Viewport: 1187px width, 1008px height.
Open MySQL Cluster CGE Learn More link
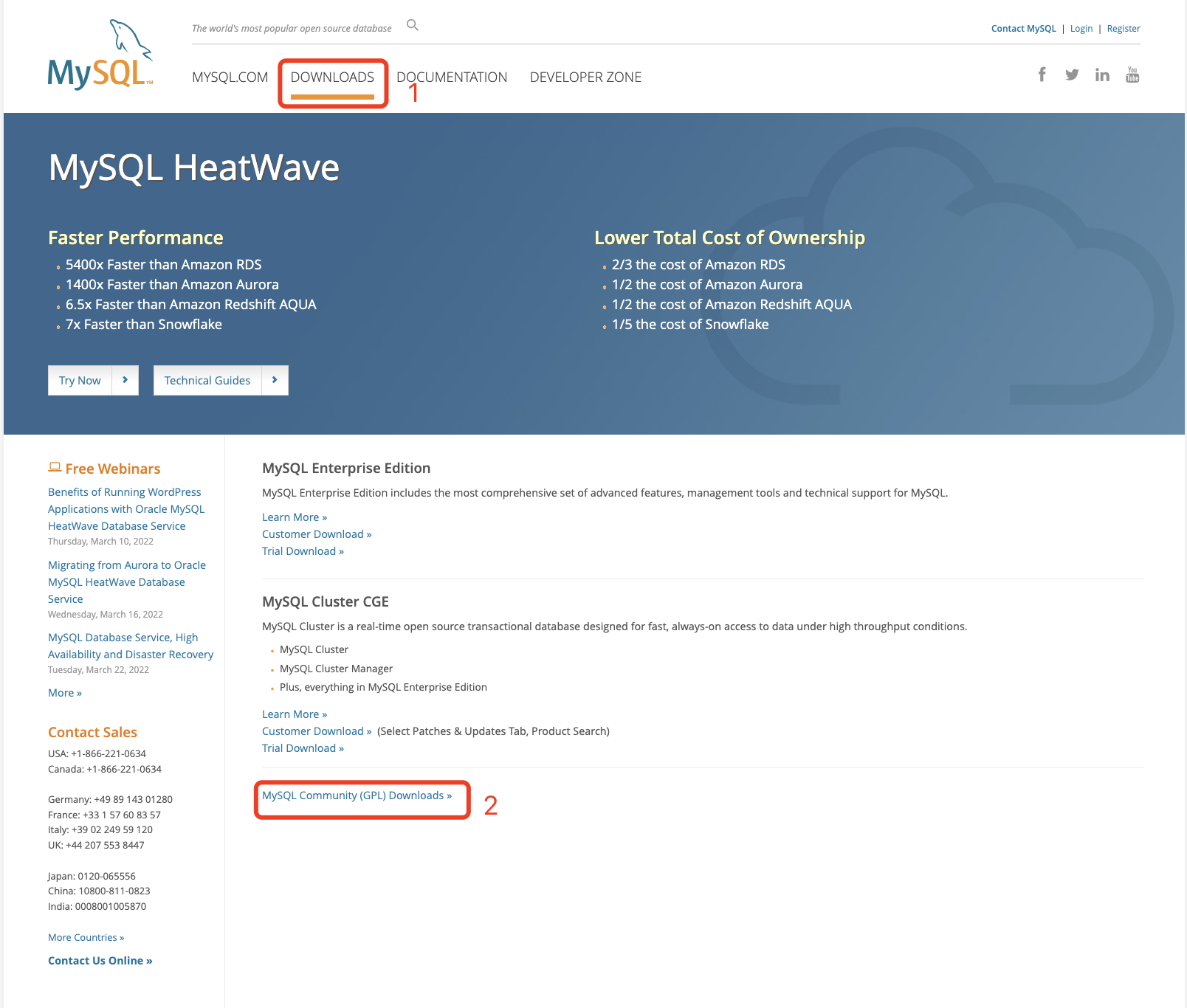click(x=295, y=714)
